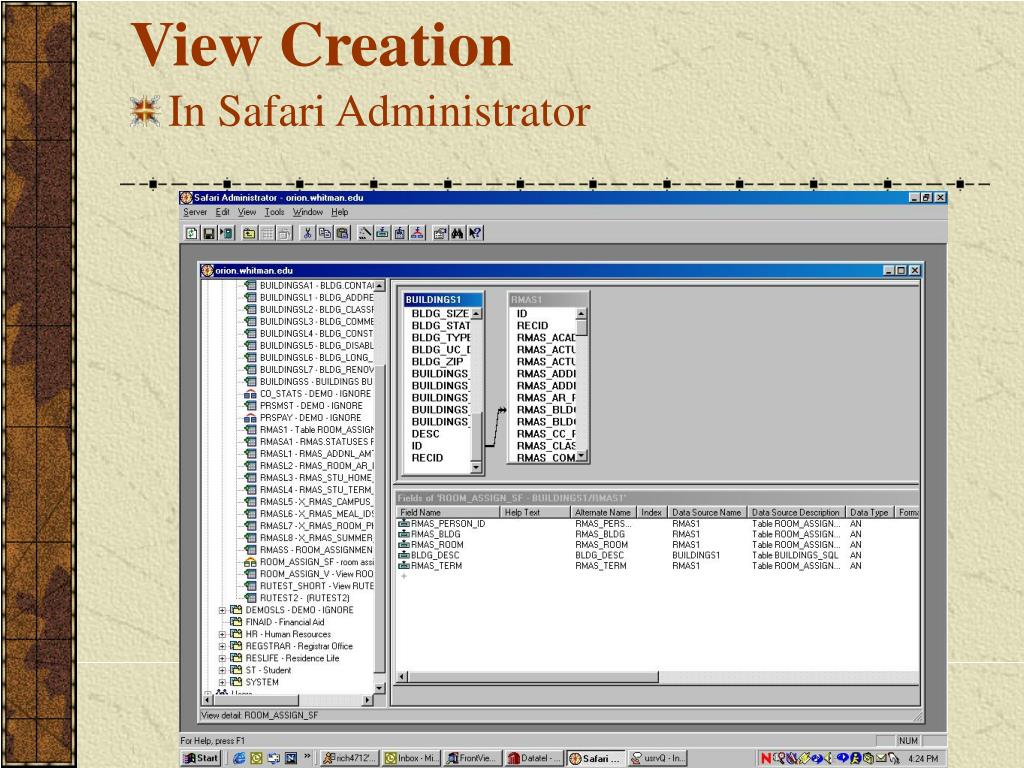Click the tree panel scroll down arrow

pos(379,688)
